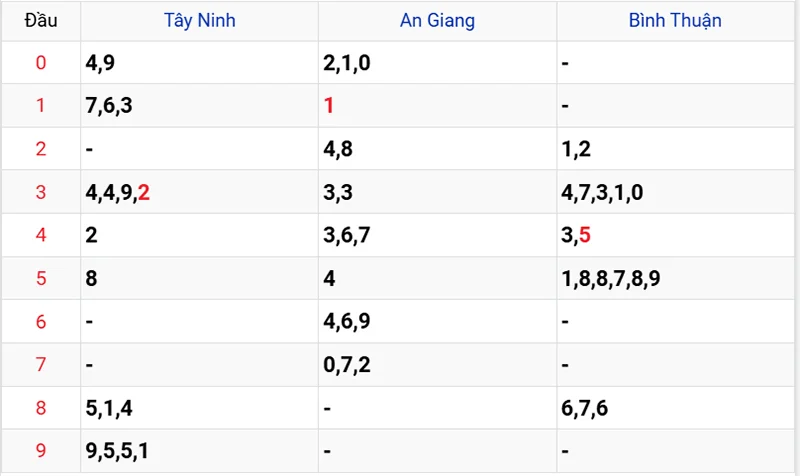Click the Tây Ninh column header
Viewport: 800px width, 476px height.
coord(200,20)
